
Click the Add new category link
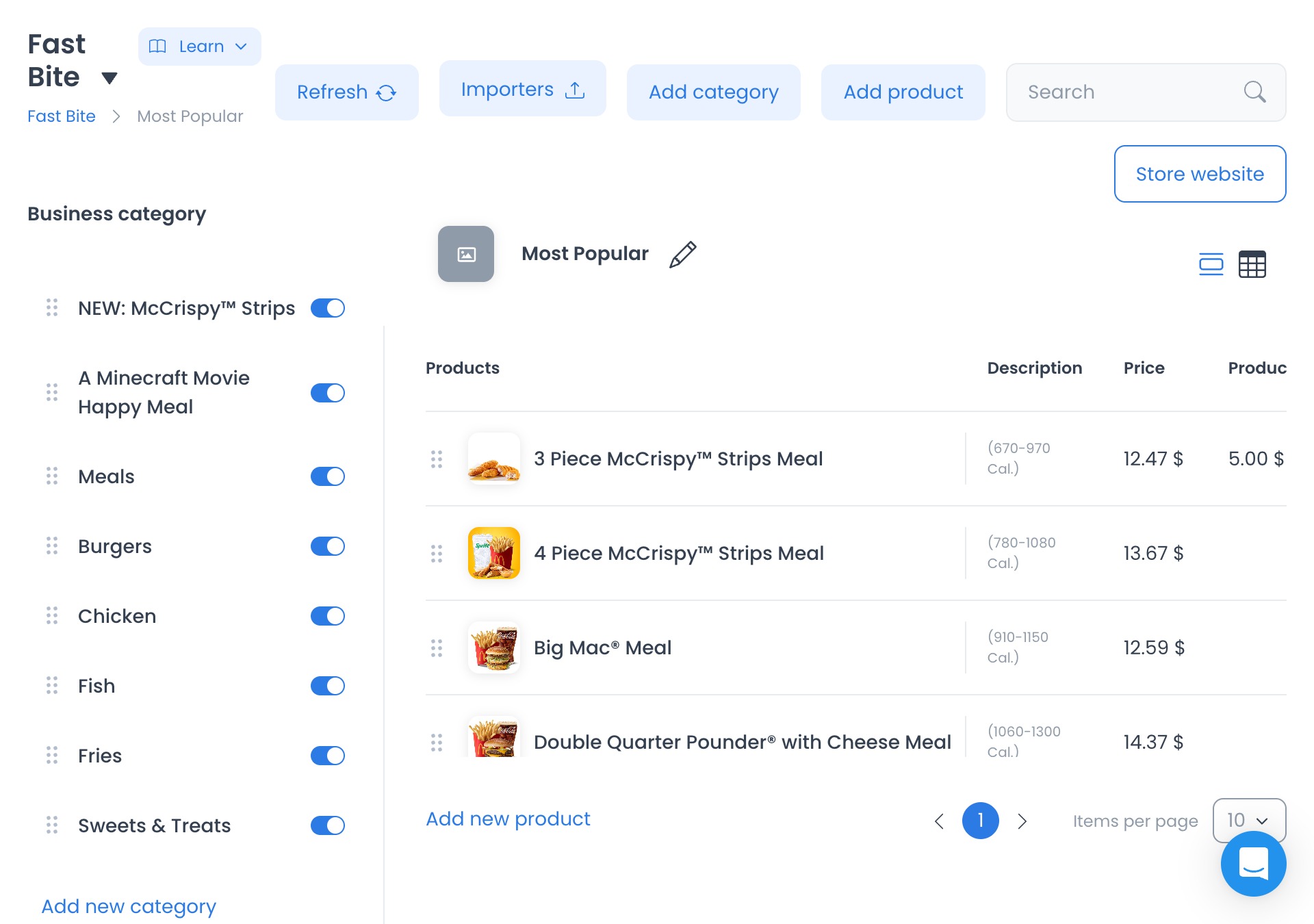(129, 906)
